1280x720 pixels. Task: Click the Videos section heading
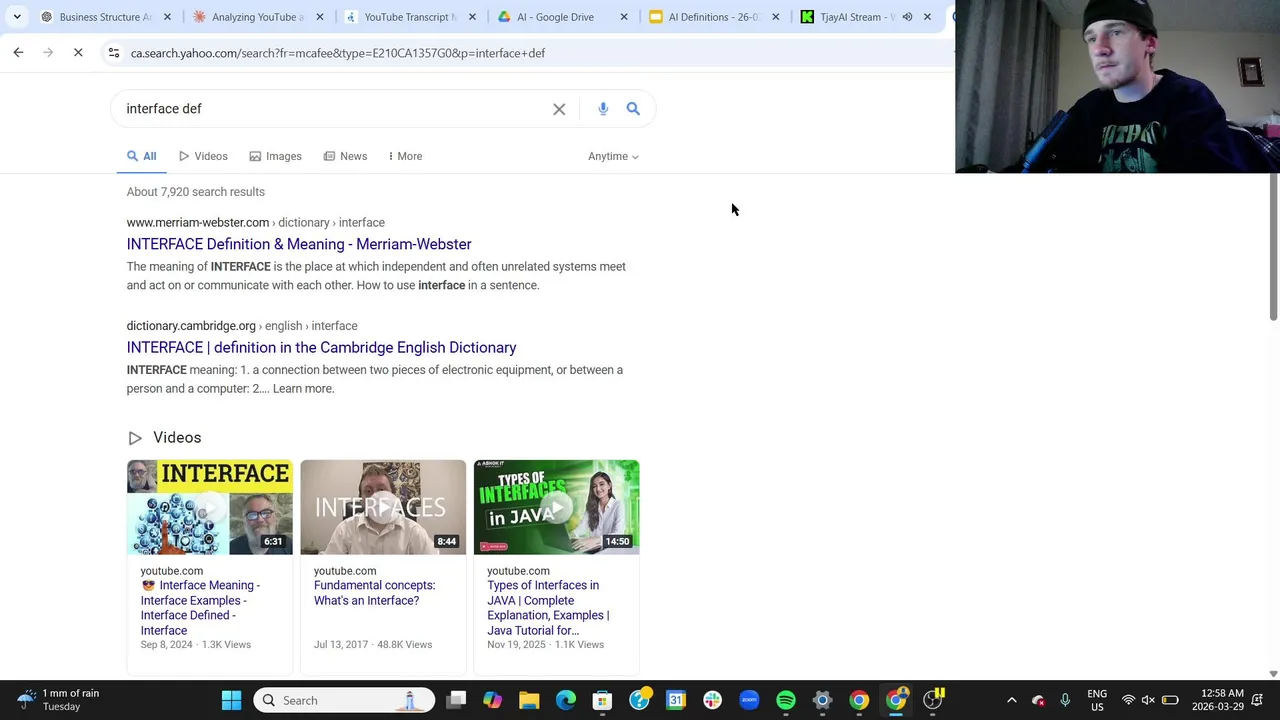pyautogui.click(x=177, y=437)
